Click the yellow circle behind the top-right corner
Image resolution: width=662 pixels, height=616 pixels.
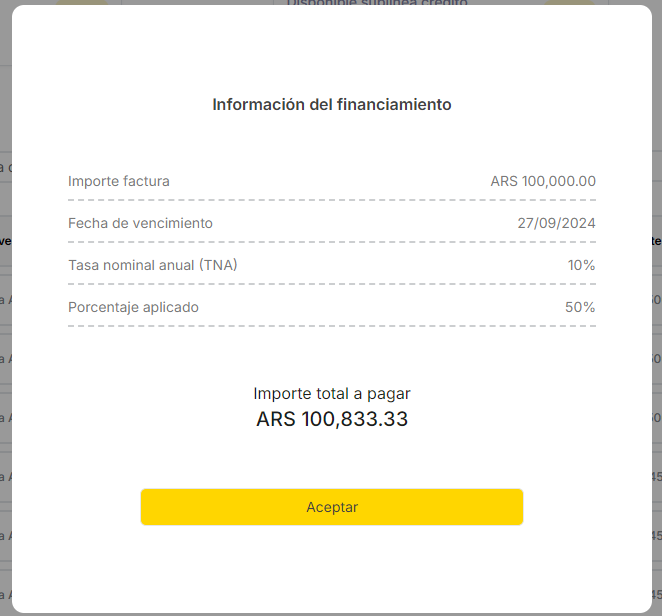[x=570, y=4]
